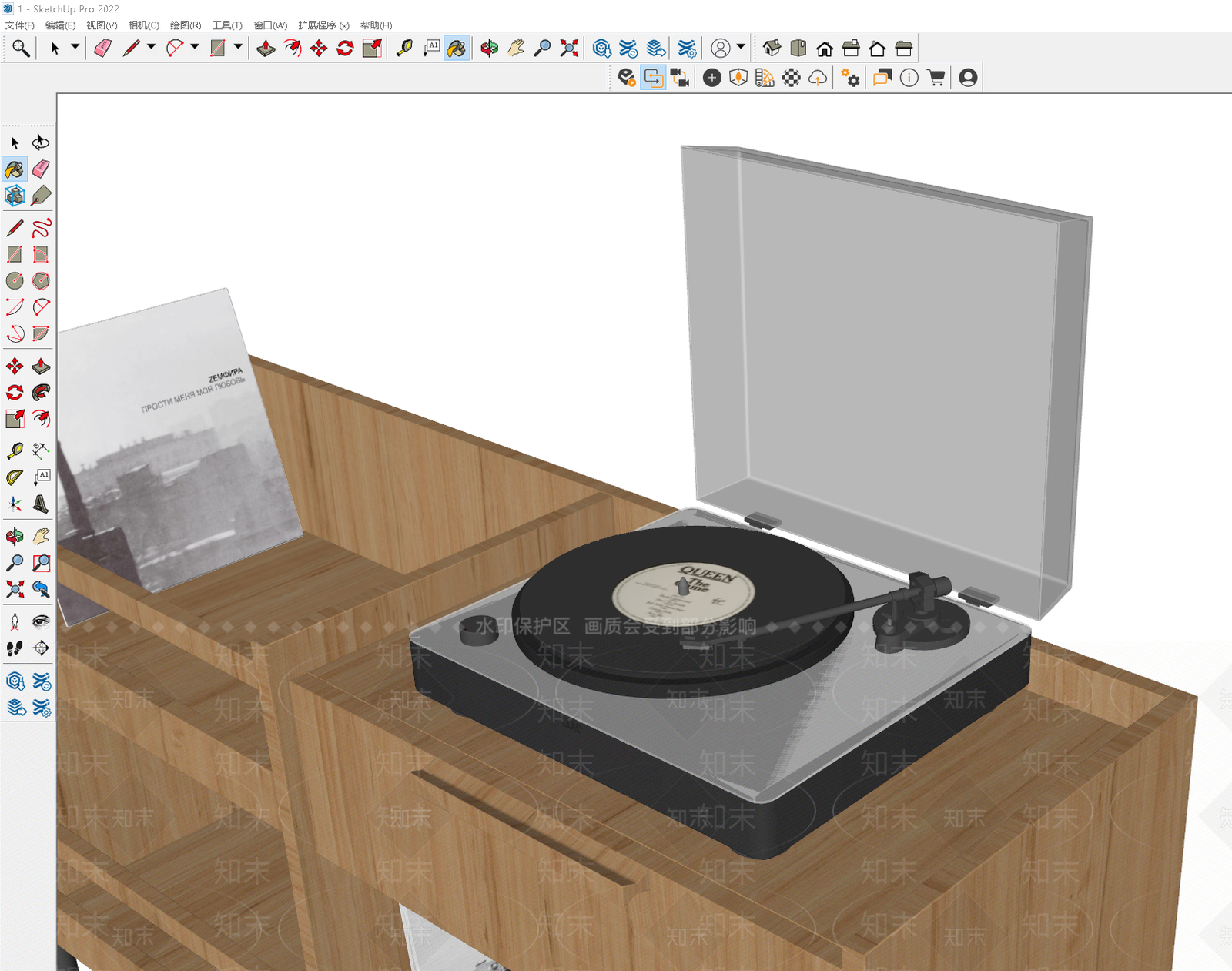Click the shopping cart icon
1232x971 pixels.
click(936, 78)
